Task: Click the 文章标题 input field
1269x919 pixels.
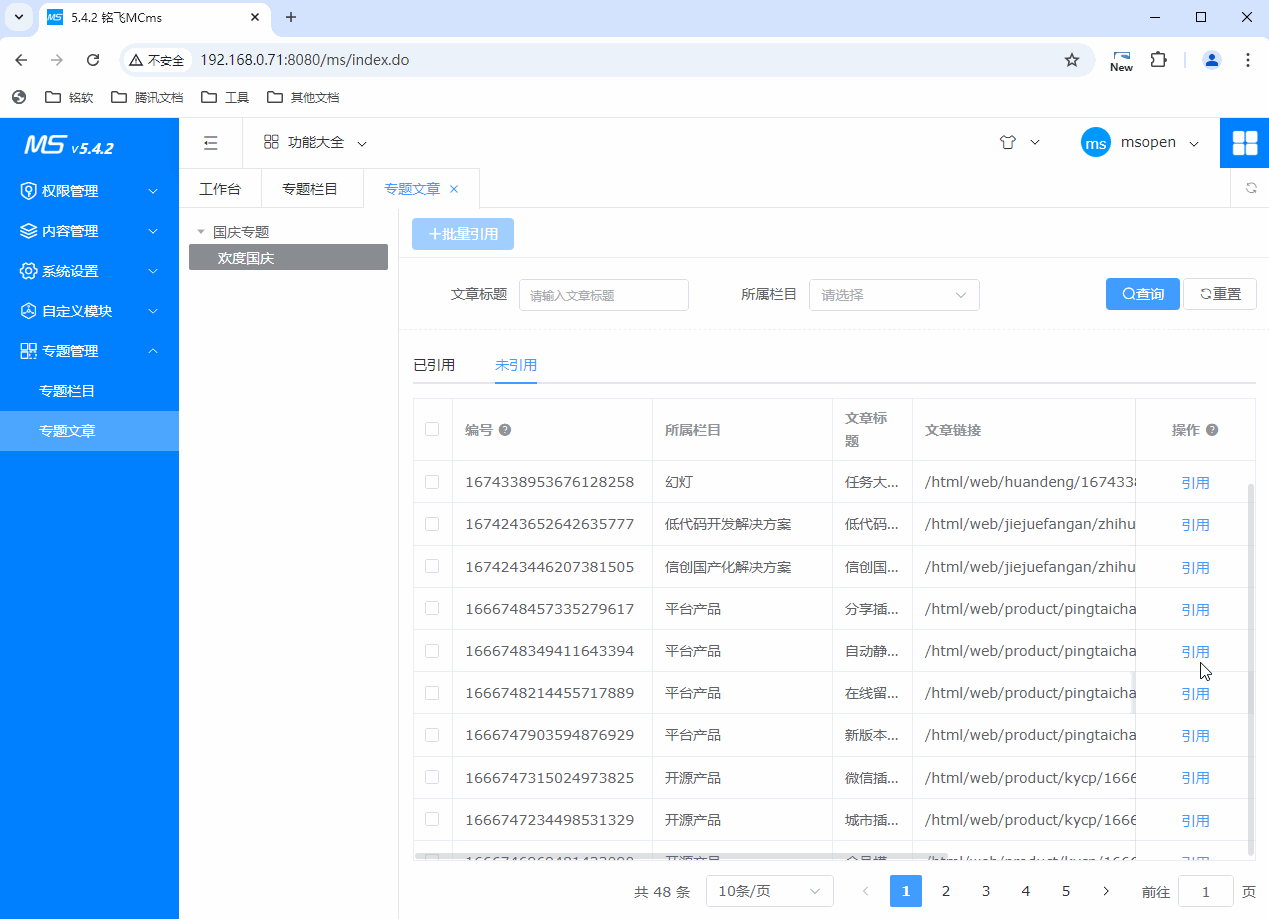Action: pyautogui.click(x=603, y=295)
